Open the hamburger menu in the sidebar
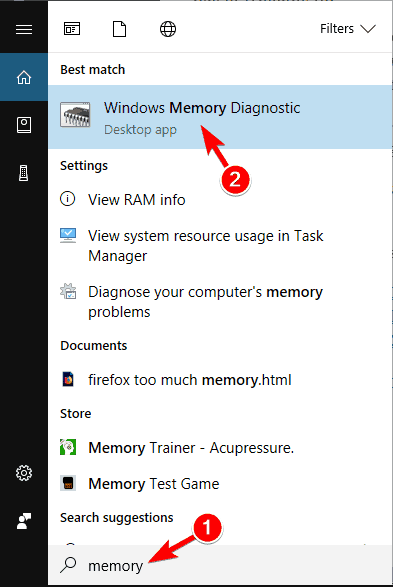Screen dimensions: 393x587 24,29
